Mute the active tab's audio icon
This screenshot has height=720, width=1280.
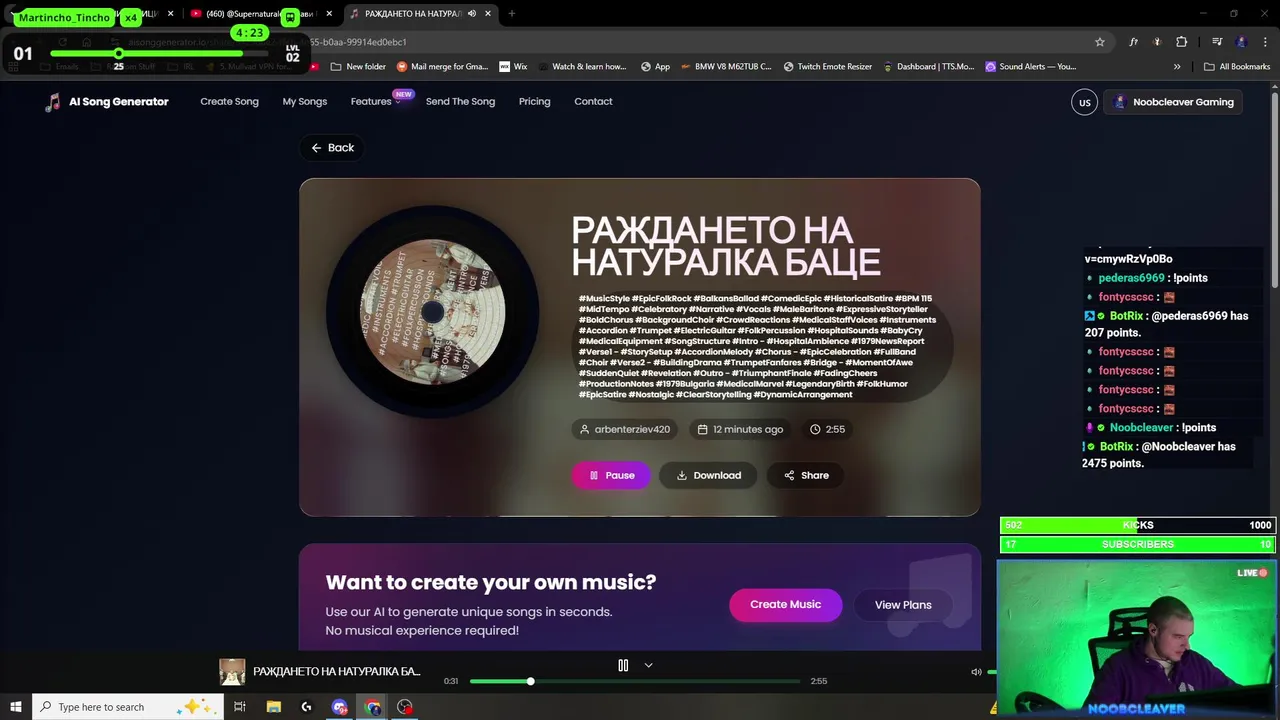pos(472,14)
